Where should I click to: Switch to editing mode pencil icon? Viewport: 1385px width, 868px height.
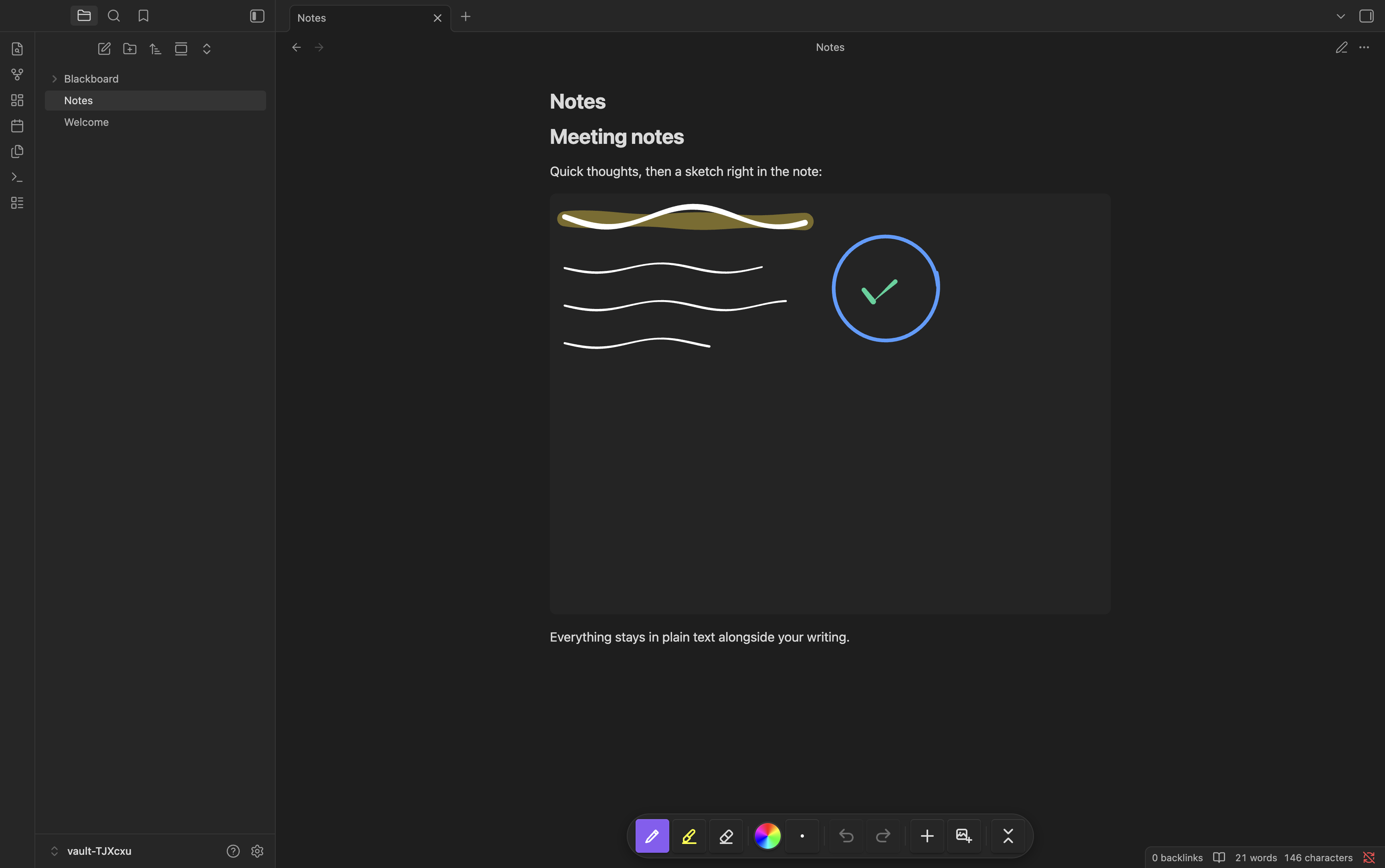(1341, 47)
